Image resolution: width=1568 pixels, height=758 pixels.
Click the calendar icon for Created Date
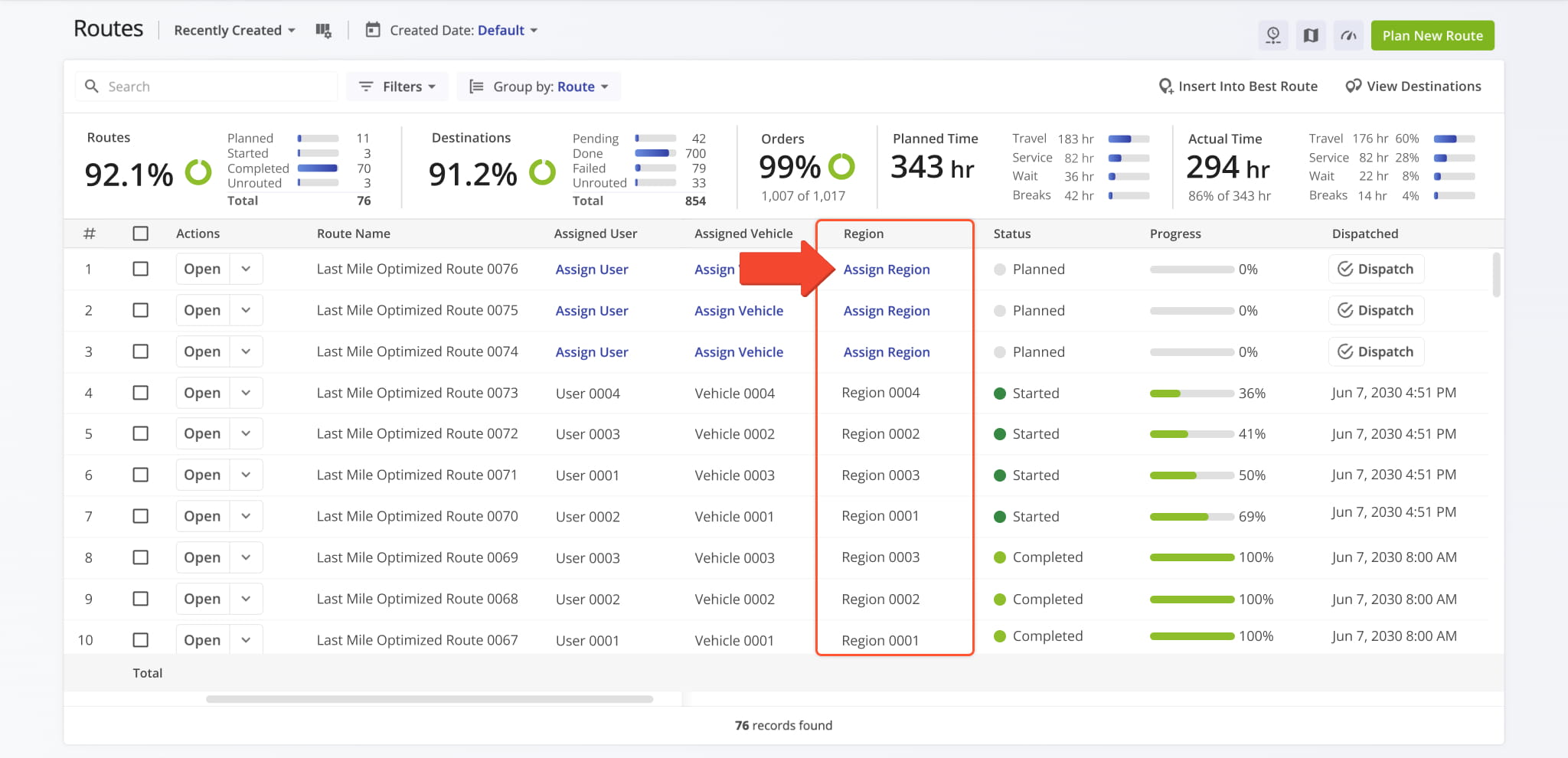coord(373,30)
